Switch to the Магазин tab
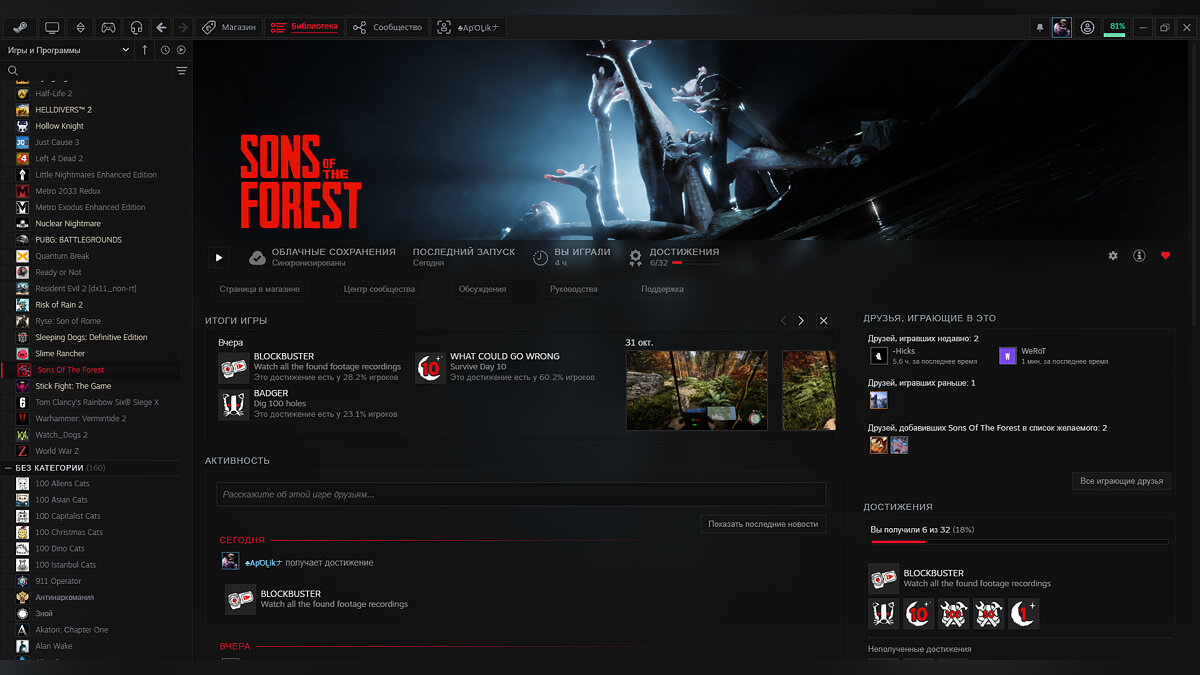Image resolution: width=1200 pixels, height=675 pixels. [229, 27]
